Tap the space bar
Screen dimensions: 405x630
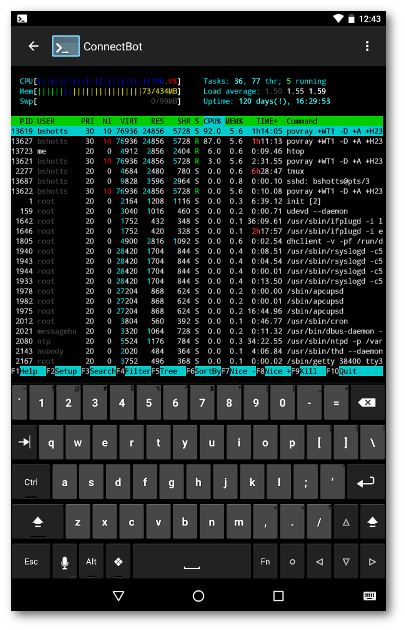coord(192,562)
